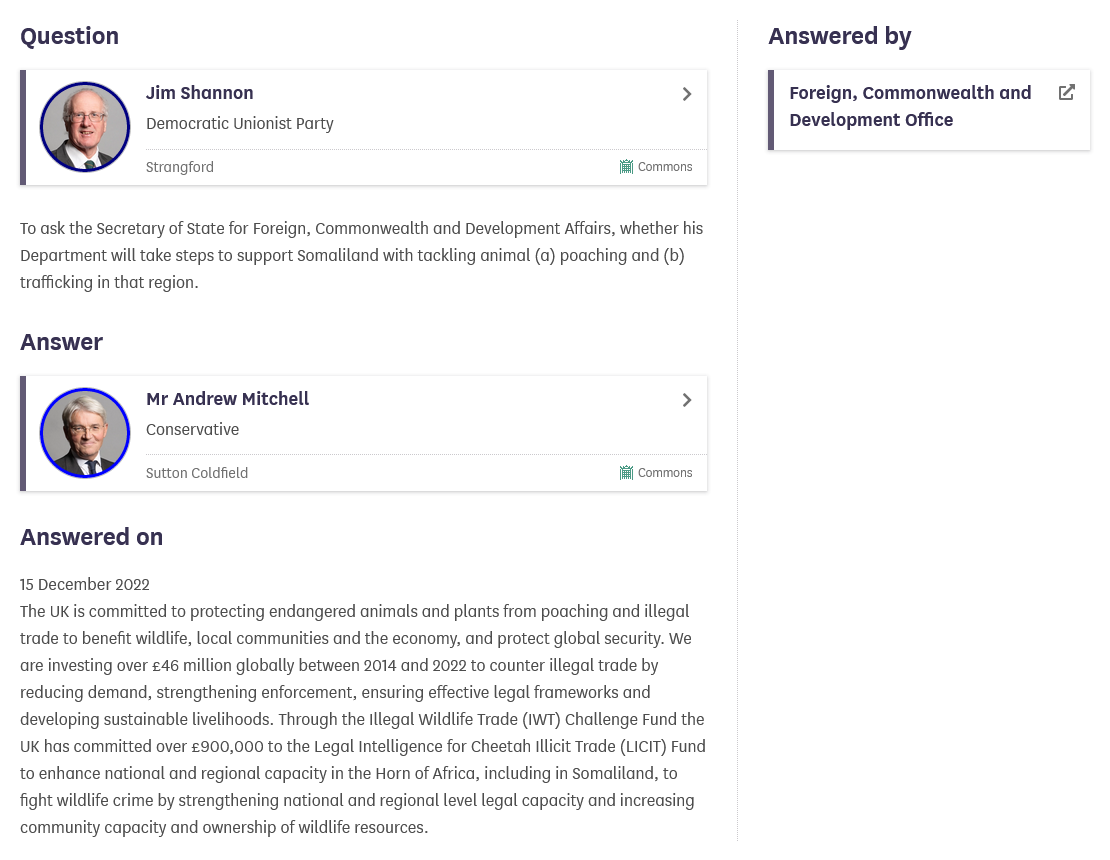The height and width of the screenshot is (860, 1110).
Task: Click the Commons portcullis icon in Andrew Mitchell card
Action: pos(626,473)
